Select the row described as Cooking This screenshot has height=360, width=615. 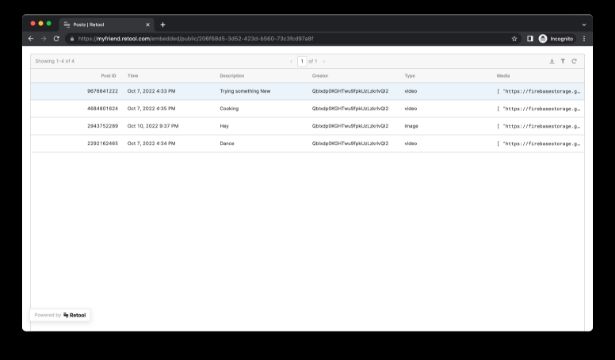[x=307, y=109]
